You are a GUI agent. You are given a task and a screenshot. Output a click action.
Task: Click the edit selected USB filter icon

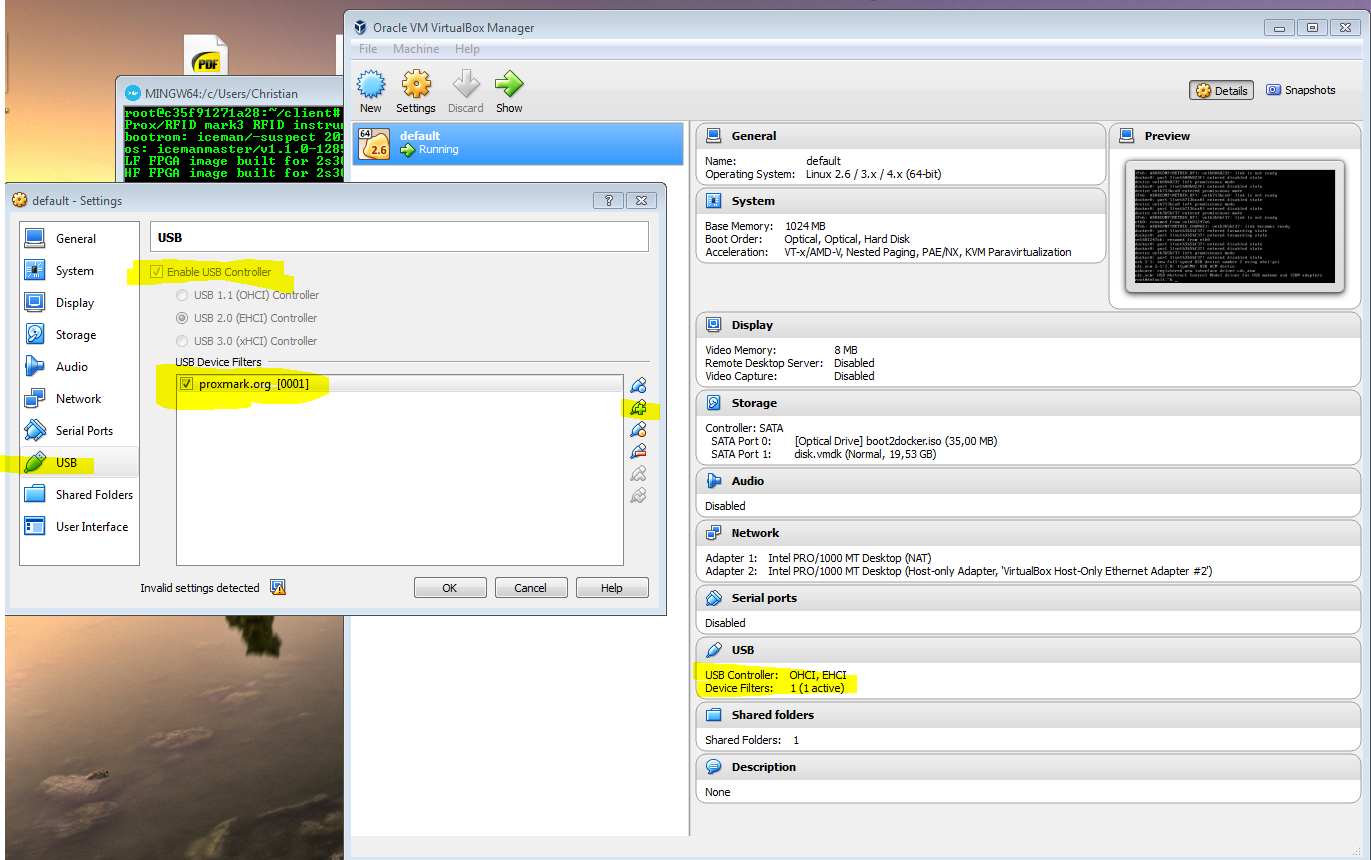tap(638, 430)
